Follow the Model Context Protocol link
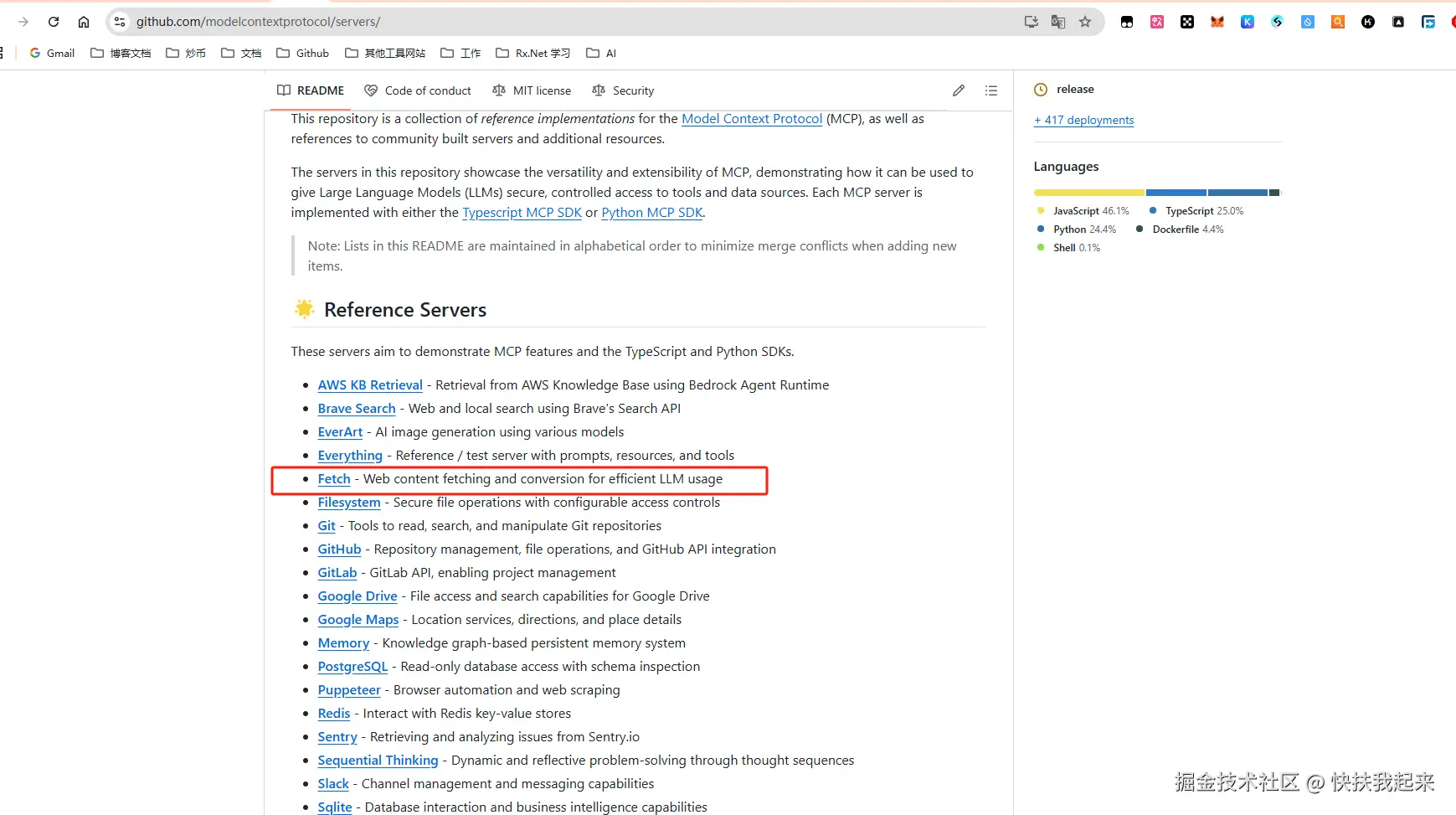 click(752, 119)
